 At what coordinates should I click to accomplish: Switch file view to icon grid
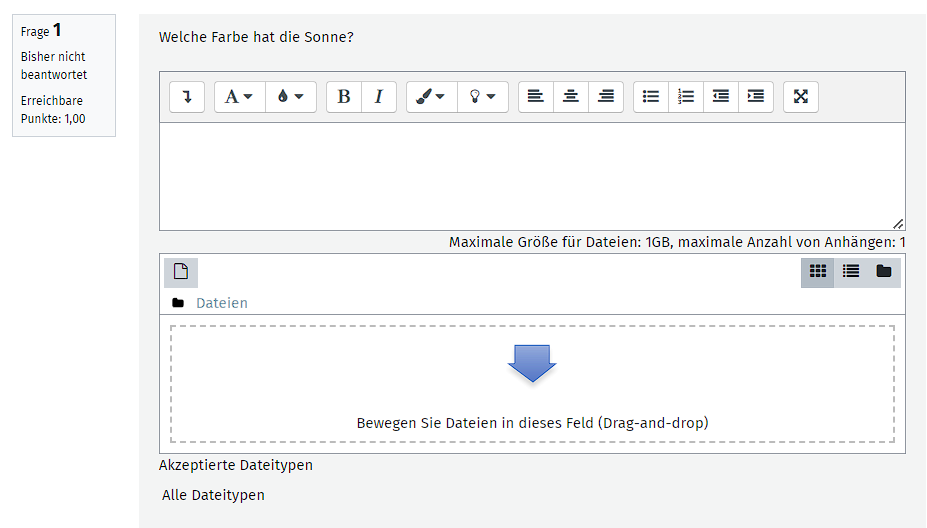coord(818,272)
